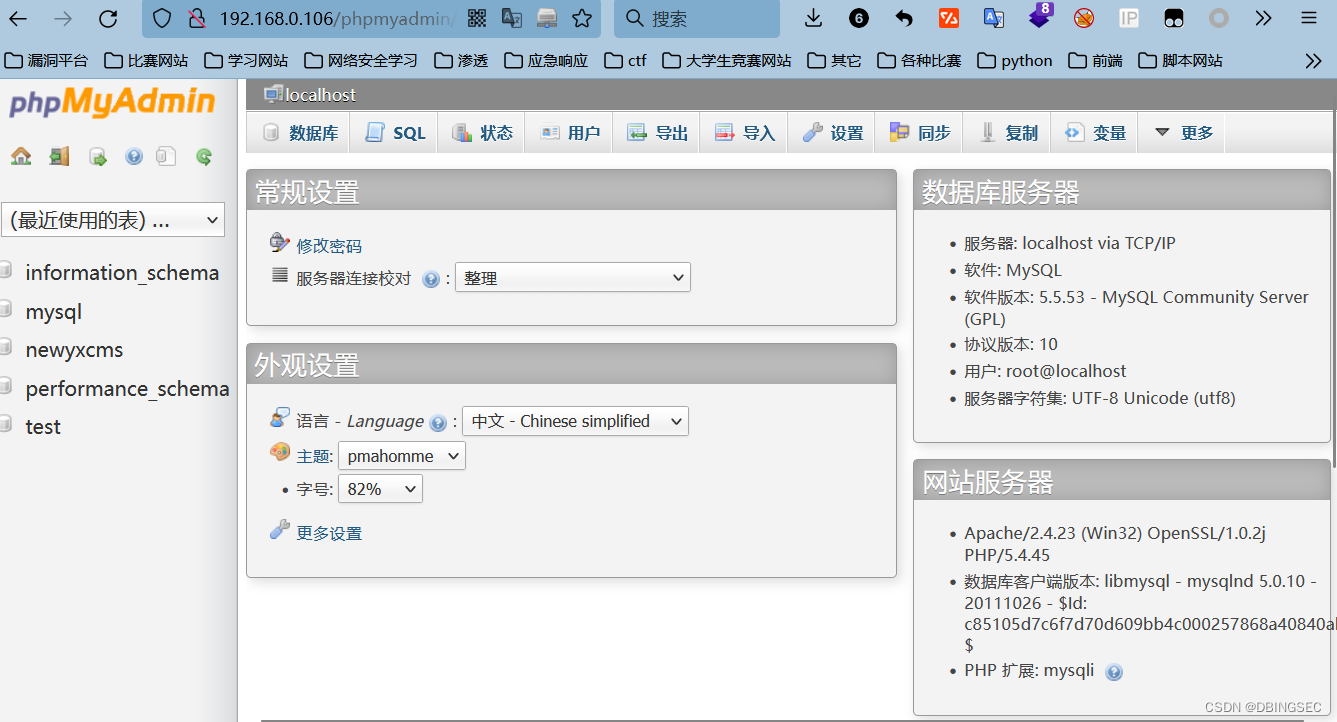Click the localhost server icon in breadcrumb
The width and height of the screenshot is (1337, 722).
click(x=273, y=94)
